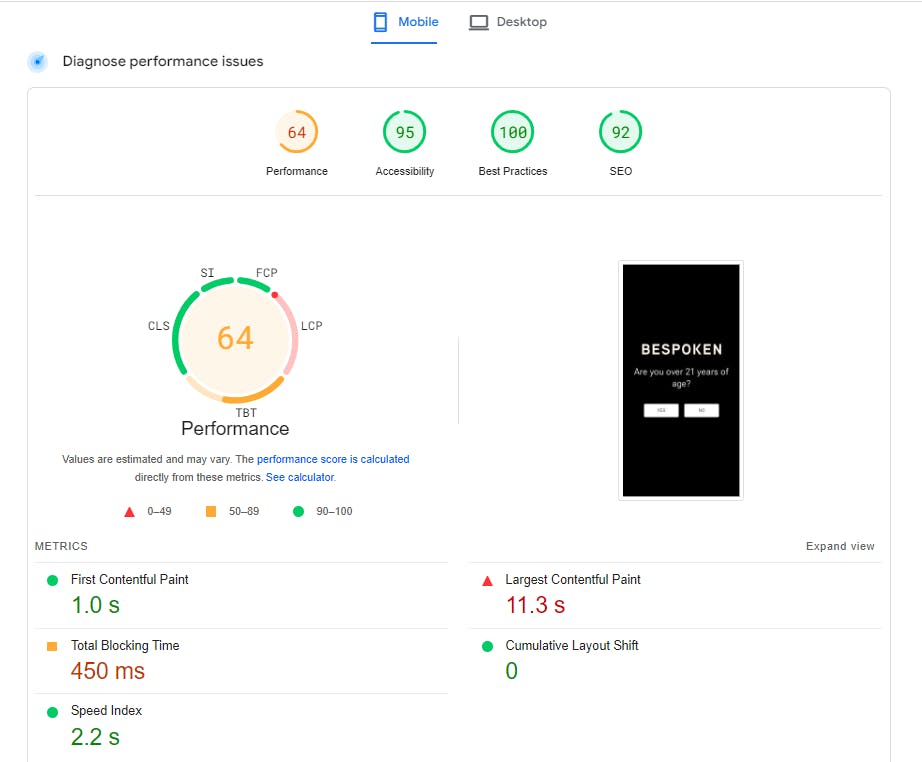The image size is (922, 762).
Task: Select the Performance score gauge 64
Action: tap(297, 132)
